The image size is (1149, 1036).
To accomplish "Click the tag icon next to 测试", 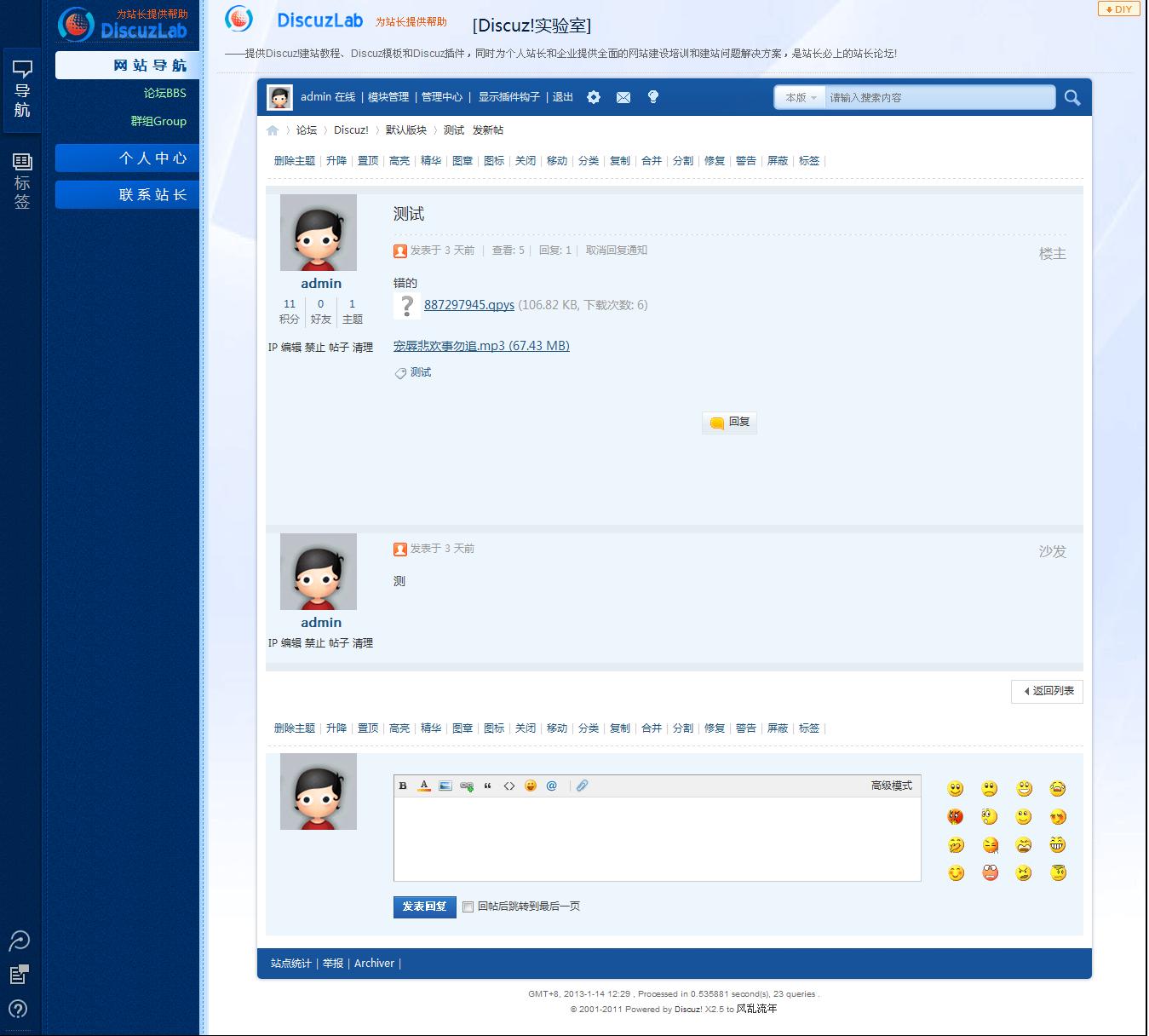I will 400,373.
